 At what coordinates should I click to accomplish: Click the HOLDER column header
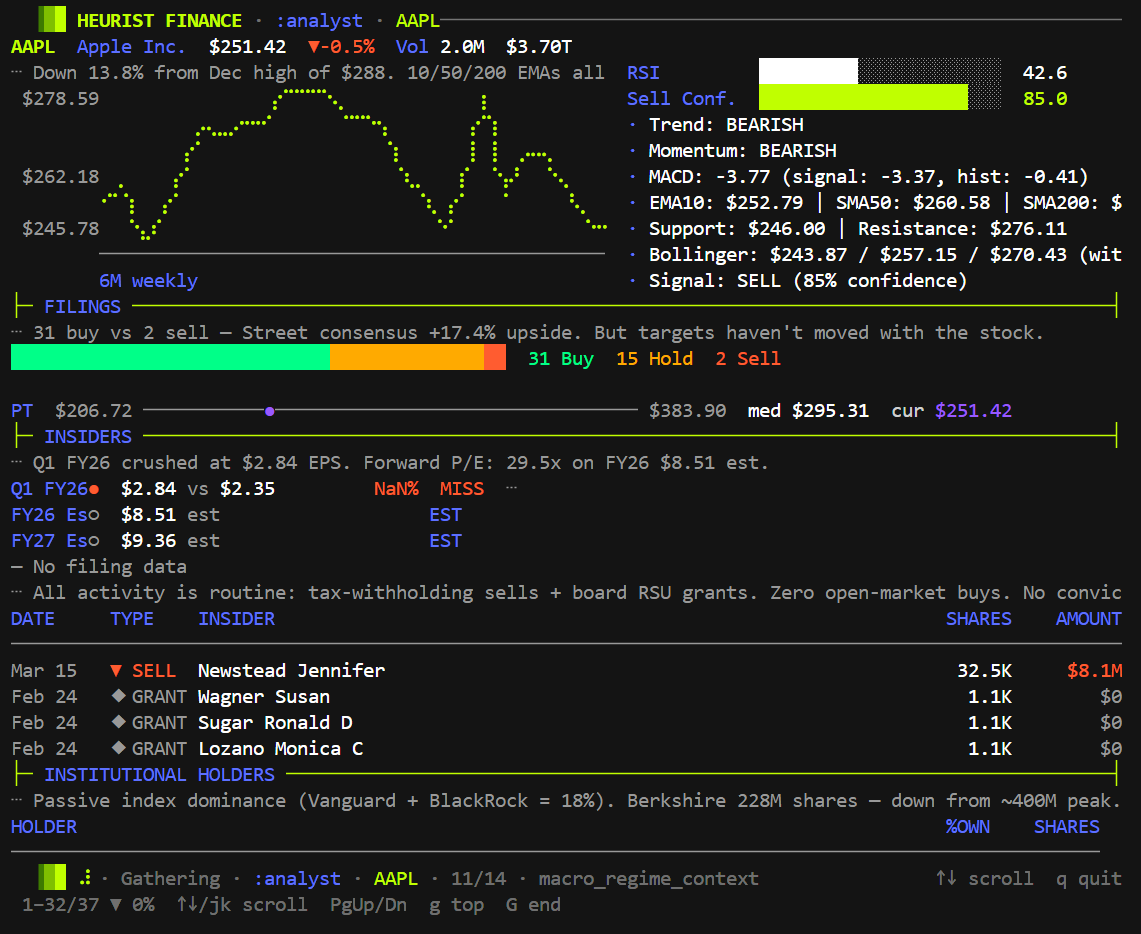coord(44,827)
